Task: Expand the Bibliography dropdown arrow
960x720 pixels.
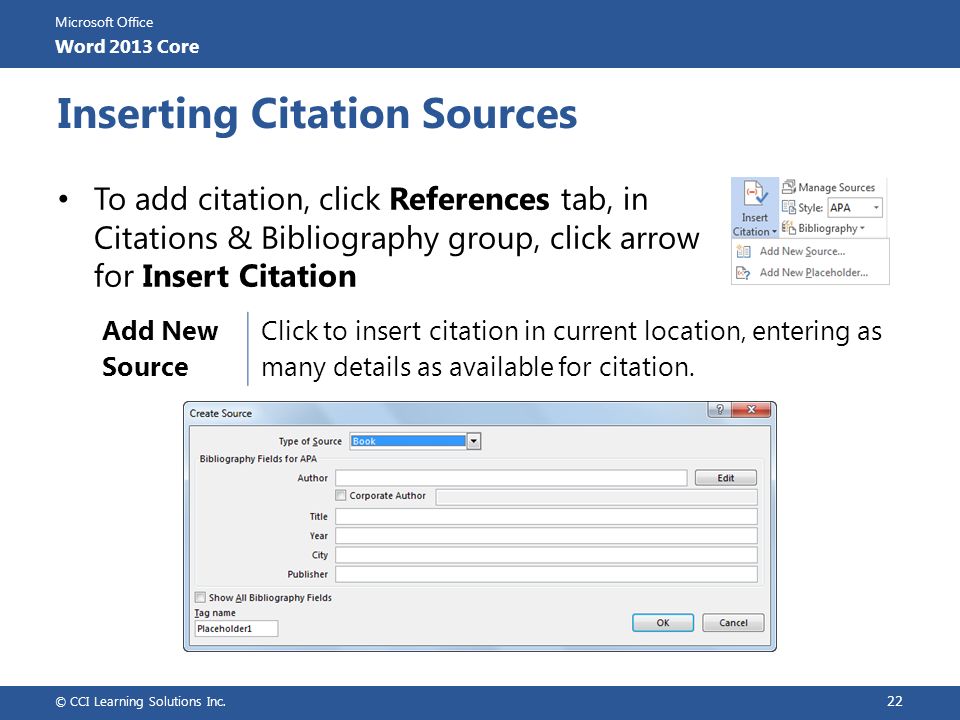Action: click(862, 228)
